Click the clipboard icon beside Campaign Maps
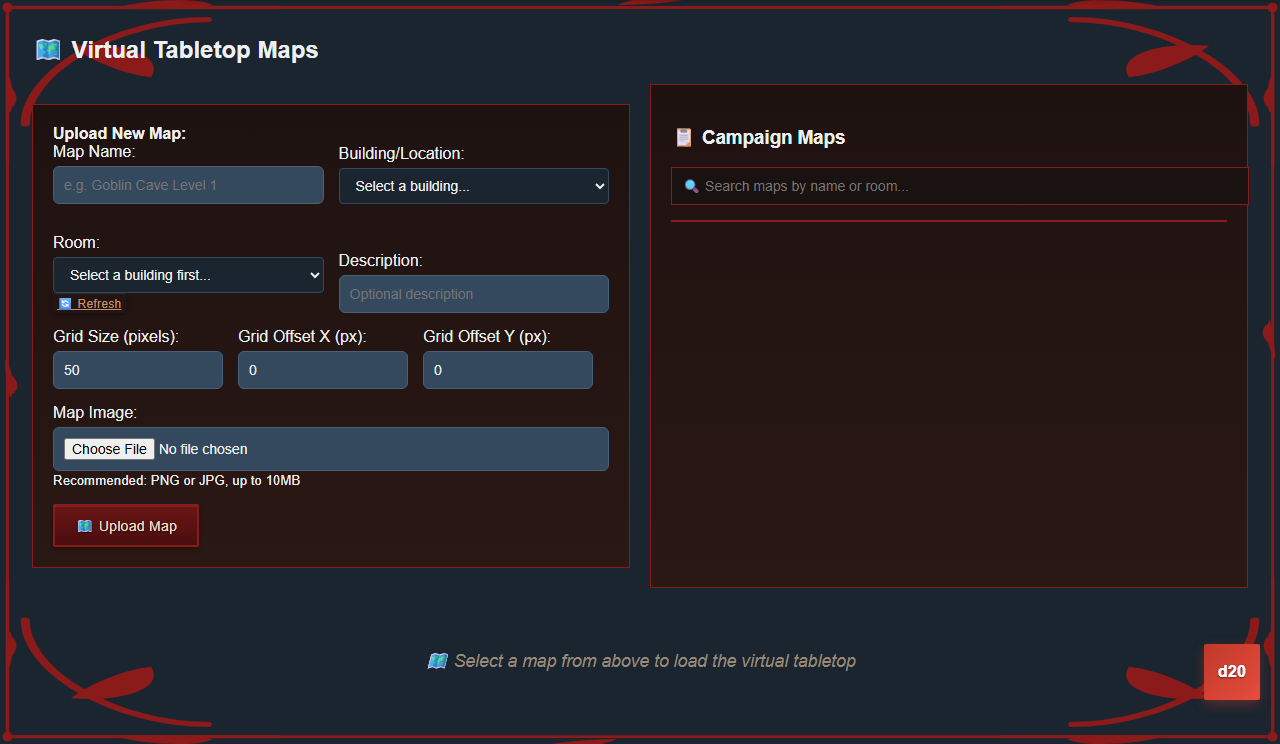The image size is (1280, 744). pos(683,137)
